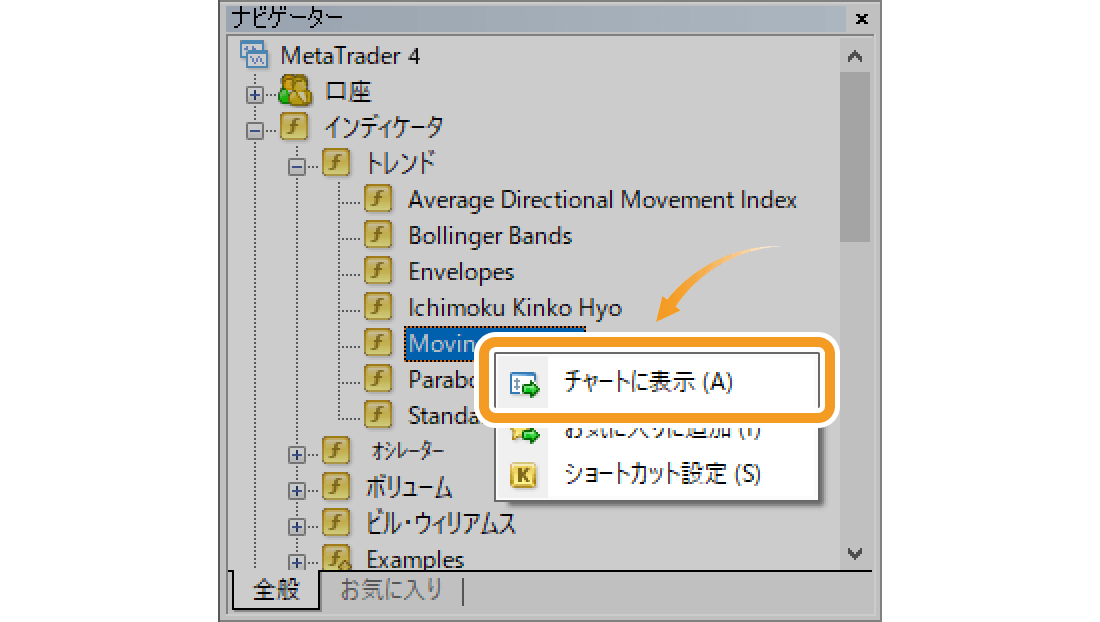Select the トレンド label
The height and width of the screenshot is (622, 1100).
click(401, 163)
